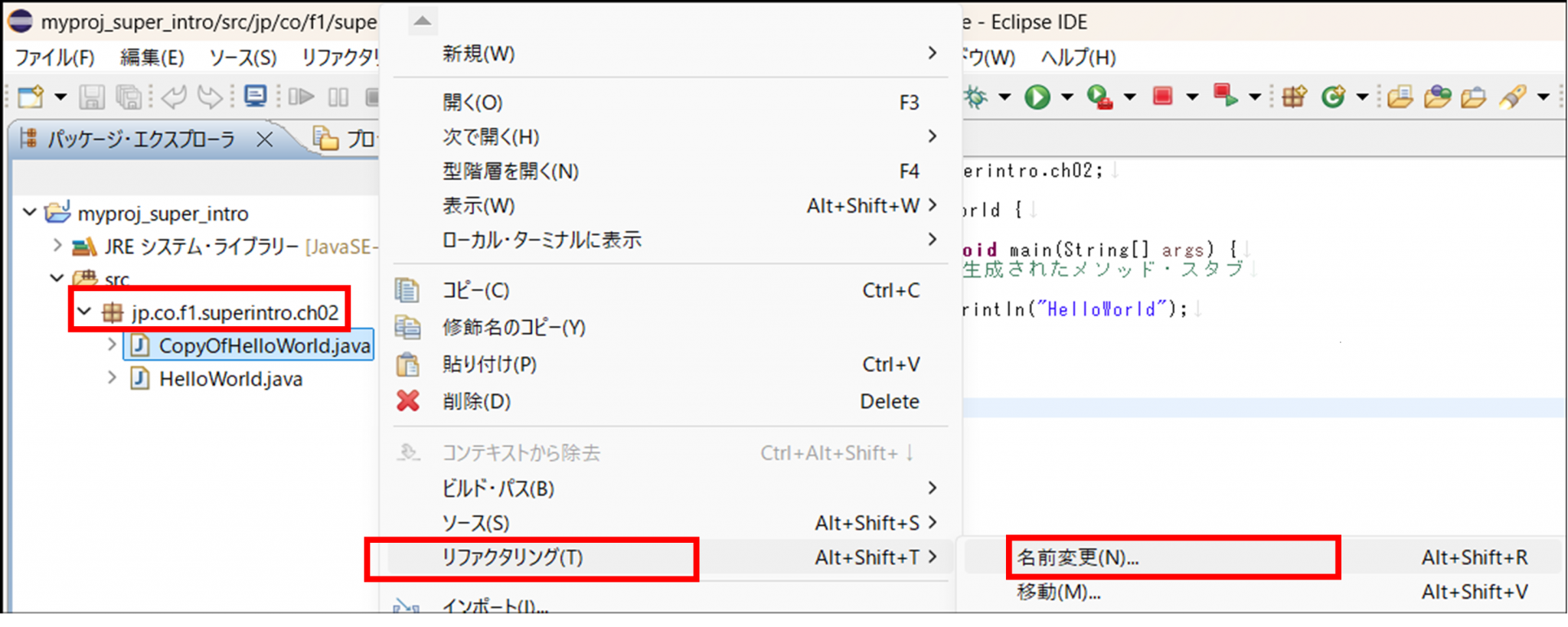Click the New file wizard icon

(x=31, y=97)
